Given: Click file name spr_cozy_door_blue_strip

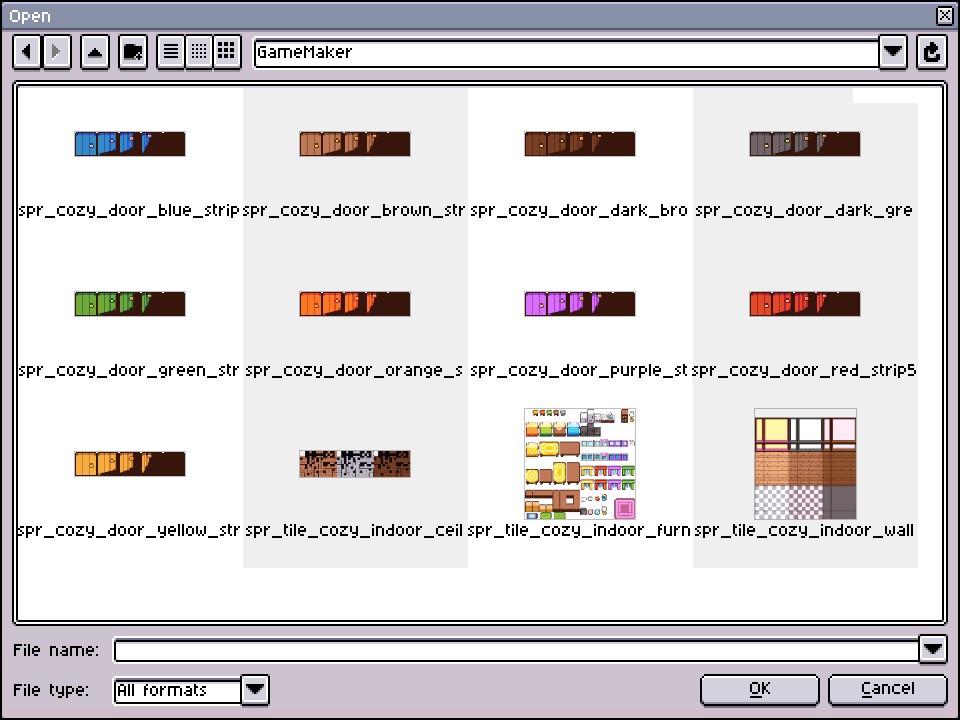Looking at the screenshot, I should tap(129, 211).
